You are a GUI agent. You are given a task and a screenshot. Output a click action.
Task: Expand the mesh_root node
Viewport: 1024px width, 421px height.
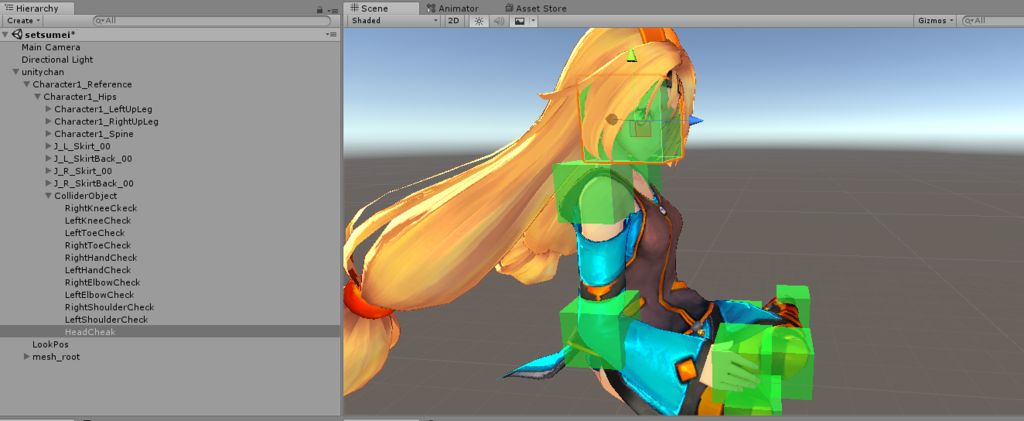(x=27, y=357)
